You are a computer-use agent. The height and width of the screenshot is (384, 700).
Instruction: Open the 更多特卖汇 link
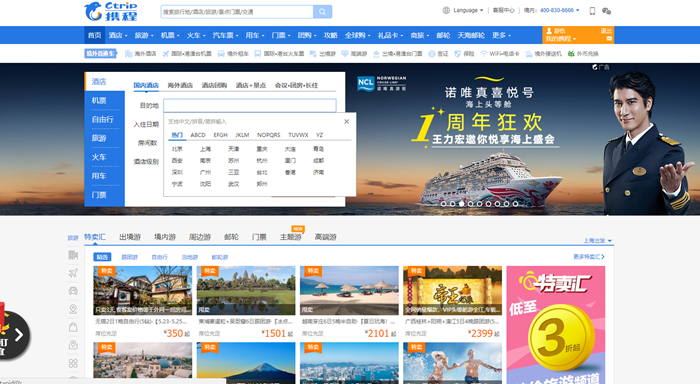589,257
